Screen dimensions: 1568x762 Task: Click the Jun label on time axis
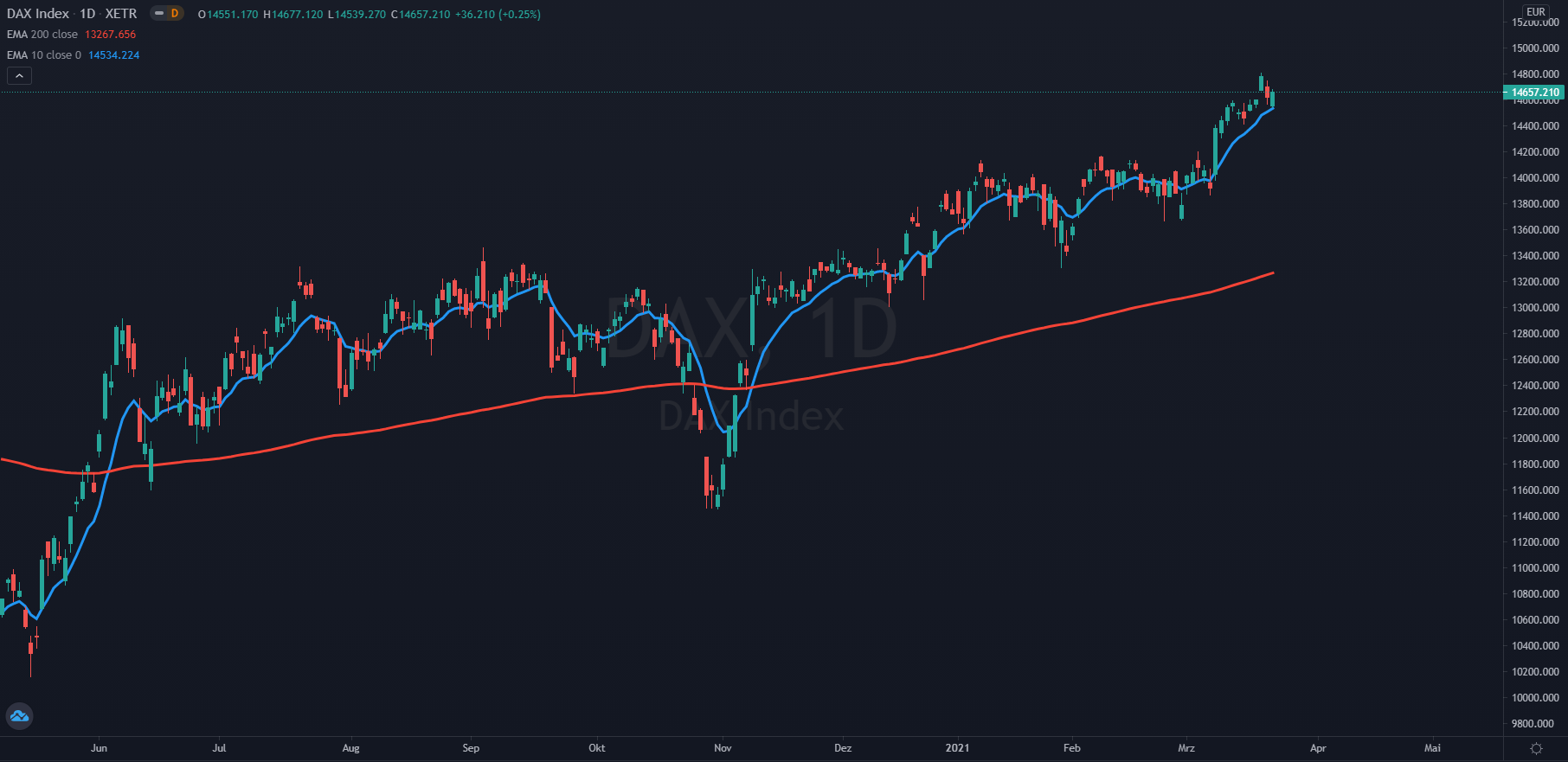click(x=99, y=748)
